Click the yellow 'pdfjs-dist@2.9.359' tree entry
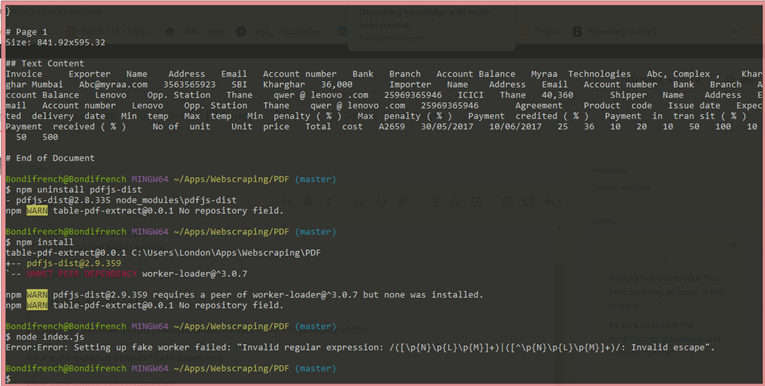This screenshot has height=386, width=765. tap(74, 264)
